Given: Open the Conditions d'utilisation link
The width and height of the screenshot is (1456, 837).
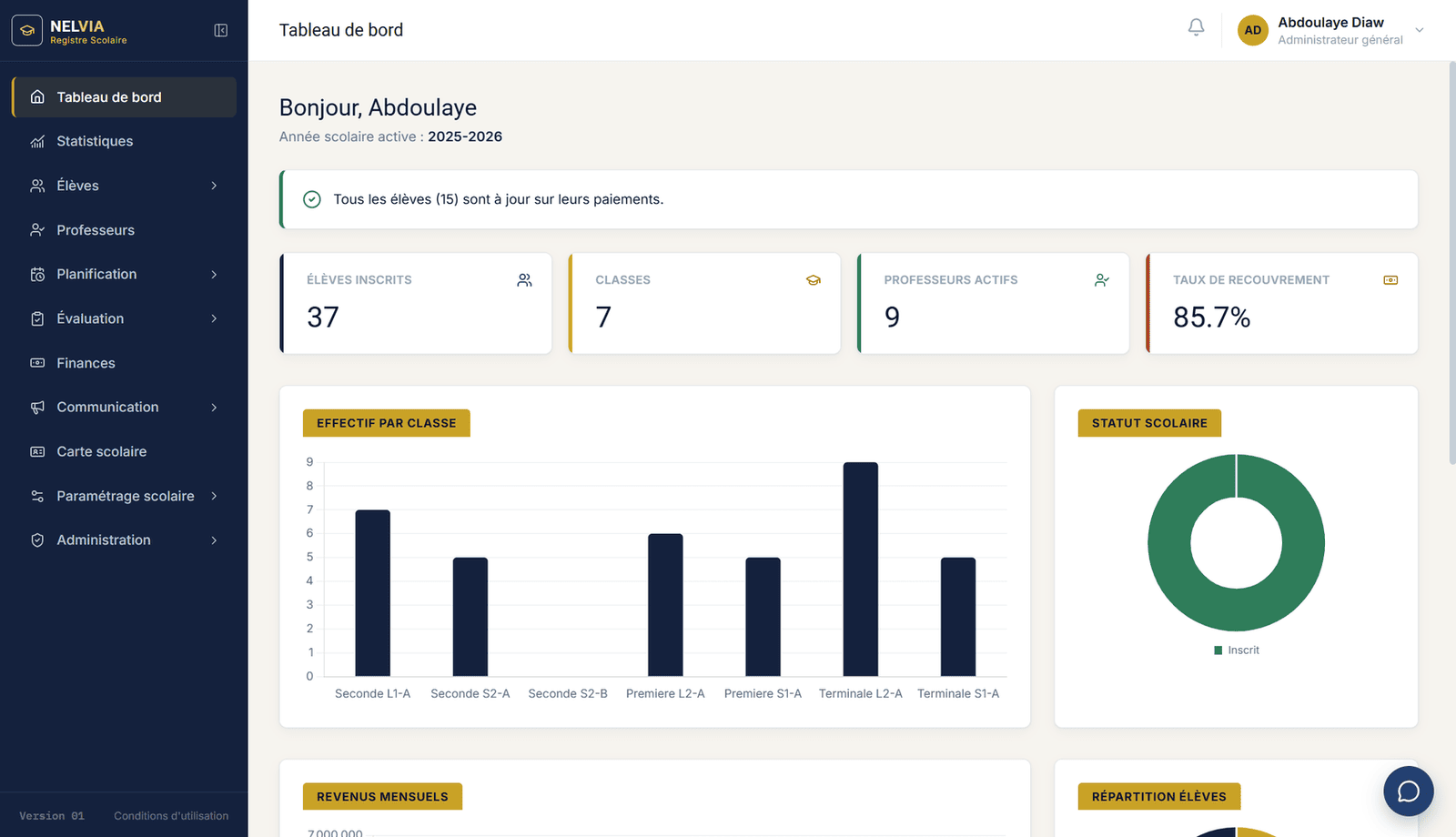Looking at the screenshot, I should pos(171,816).
